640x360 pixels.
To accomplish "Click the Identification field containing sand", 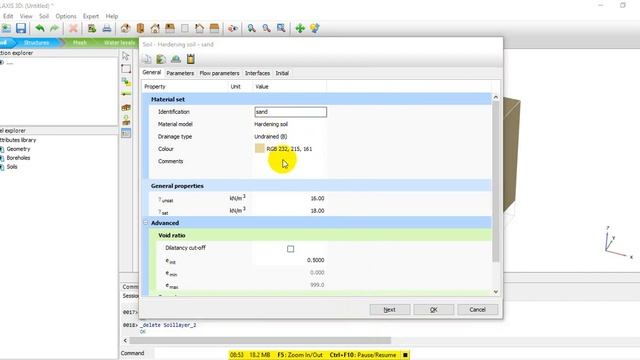I will click(290, 112).
